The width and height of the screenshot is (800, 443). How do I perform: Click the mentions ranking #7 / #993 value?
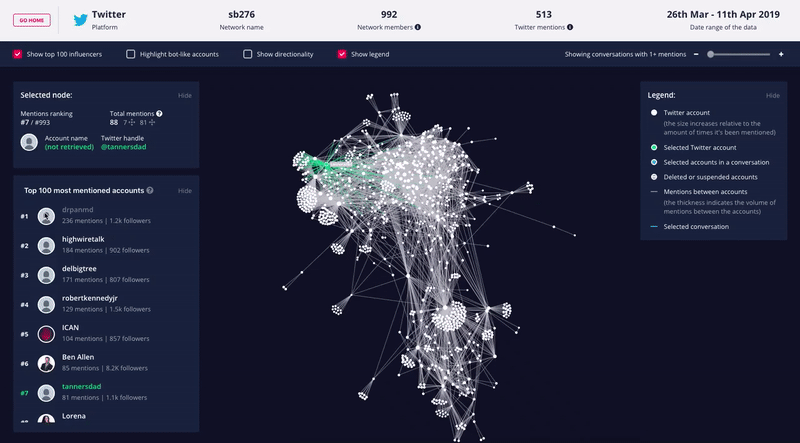pyautogui.click(x=35, y=122)
